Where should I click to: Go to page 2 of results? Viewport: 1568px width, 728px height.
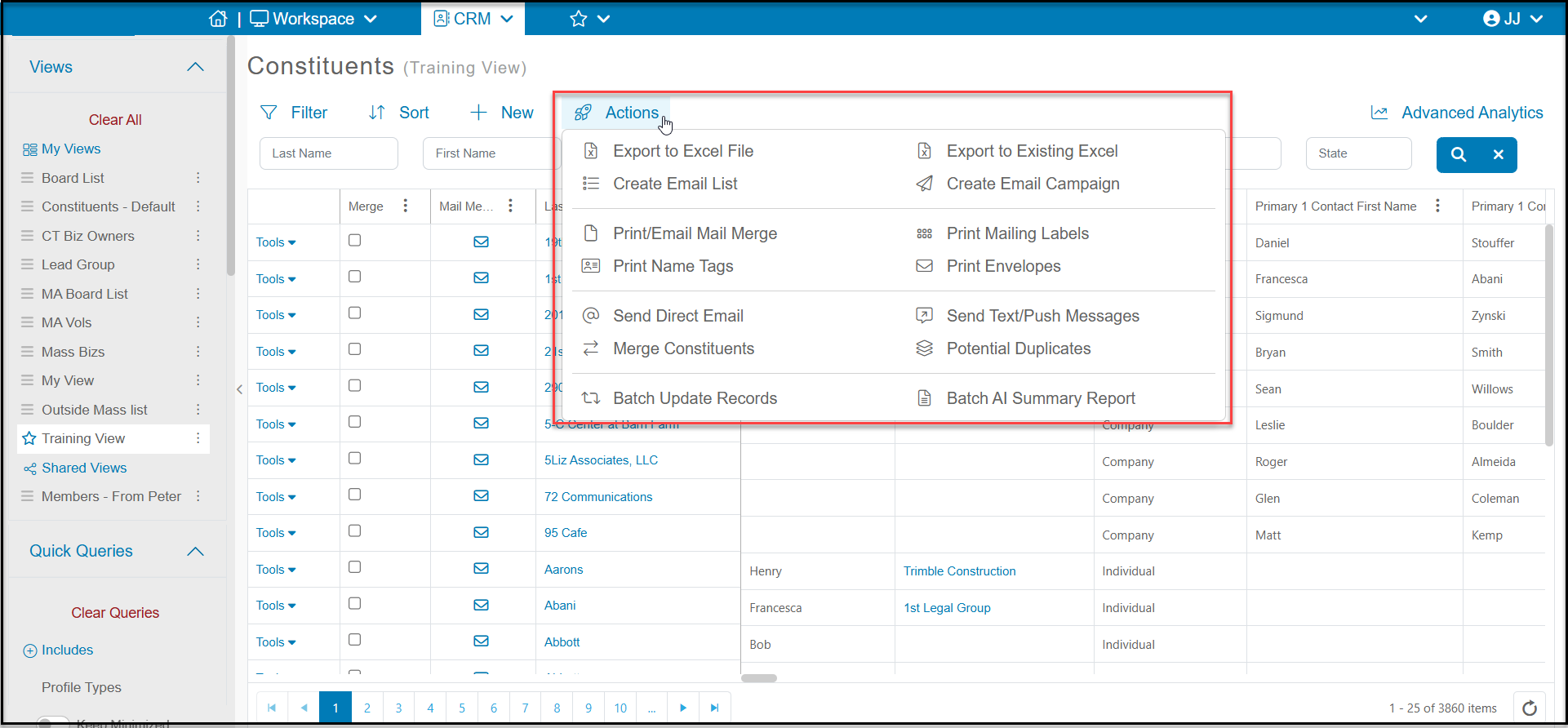tap(367, 708)
